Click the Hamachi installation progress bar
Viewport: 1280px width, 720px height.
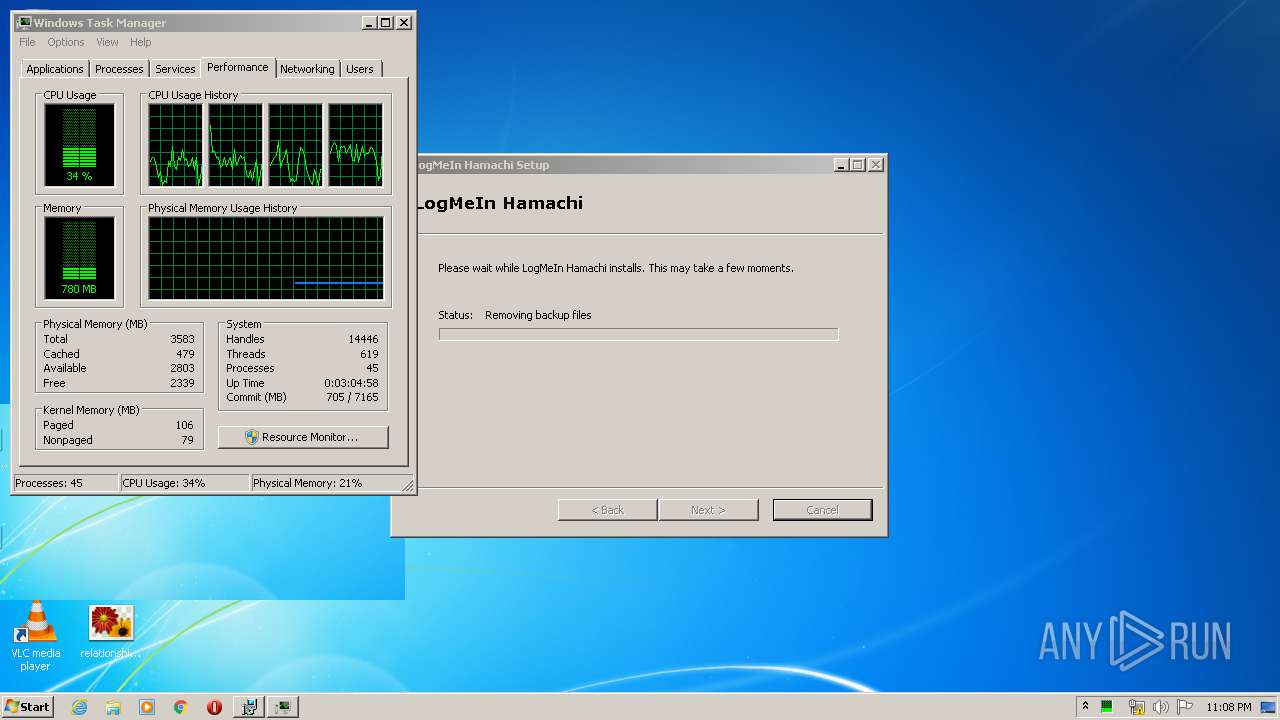pos(638,334)
